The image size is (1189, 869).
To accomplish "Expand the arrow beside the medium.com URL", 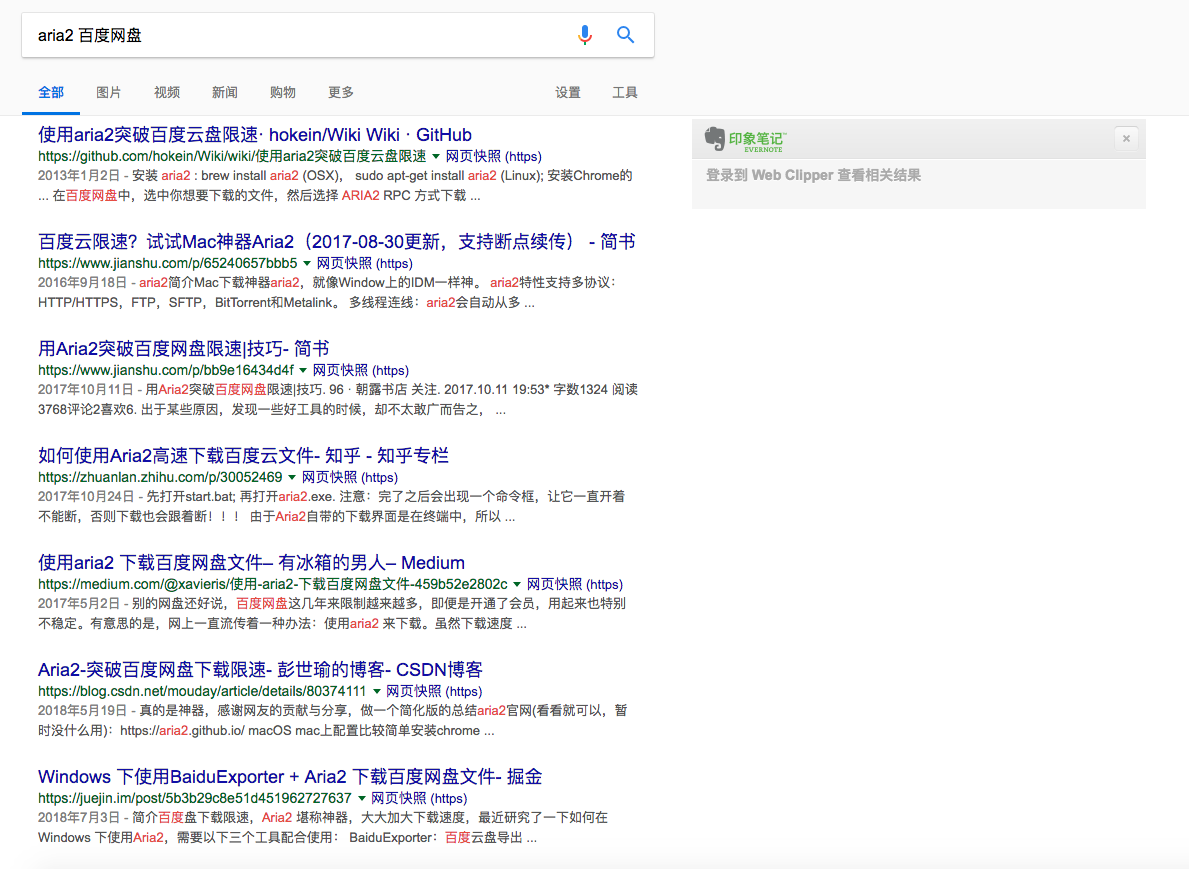I will pyautogui.click(x=517, y=585).
